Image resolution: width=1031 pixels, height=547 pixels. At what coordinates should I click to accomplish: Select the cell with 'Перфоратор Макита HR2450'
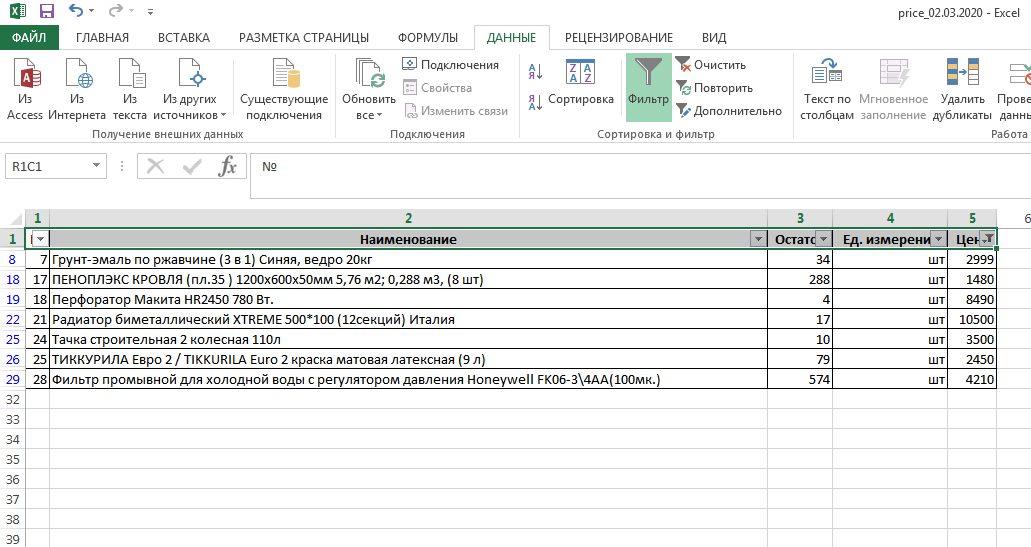tap(408, 299)
